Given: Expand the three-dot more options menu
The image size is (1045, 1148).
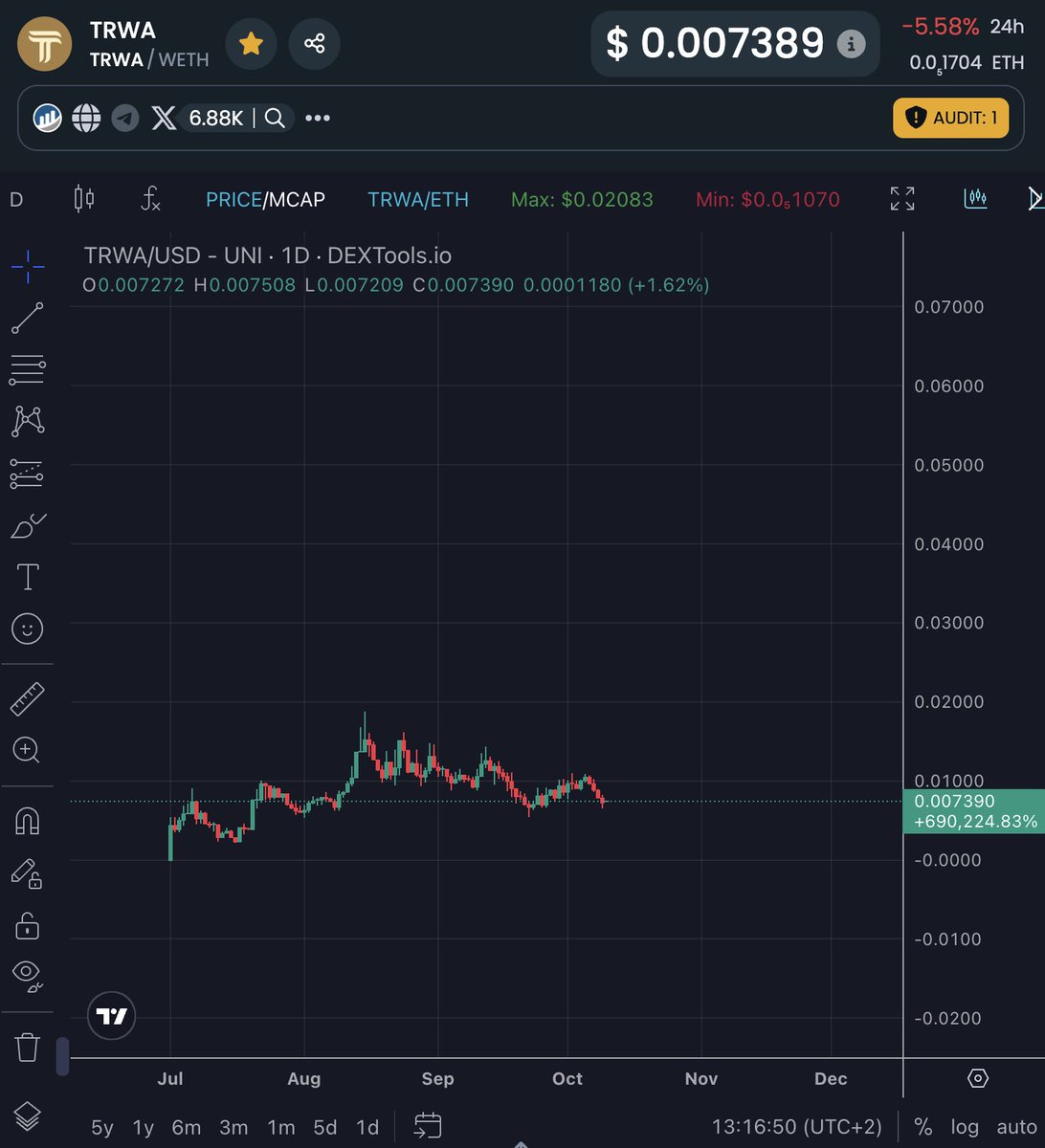Looking at the screenshot, I should click(317, 118).
